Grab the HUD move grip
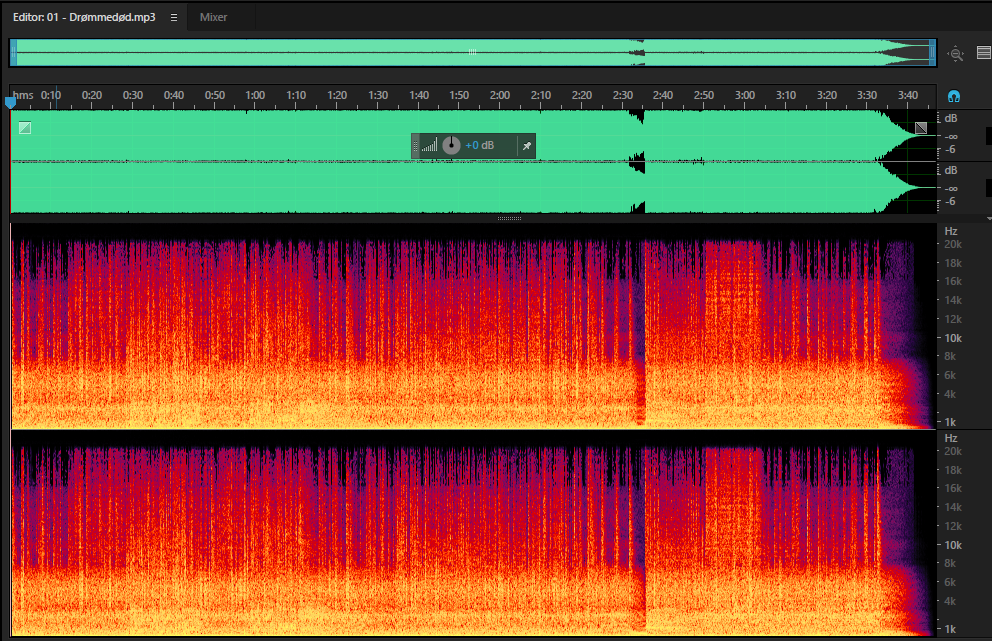The image size is (992, 641). (416, 146)
